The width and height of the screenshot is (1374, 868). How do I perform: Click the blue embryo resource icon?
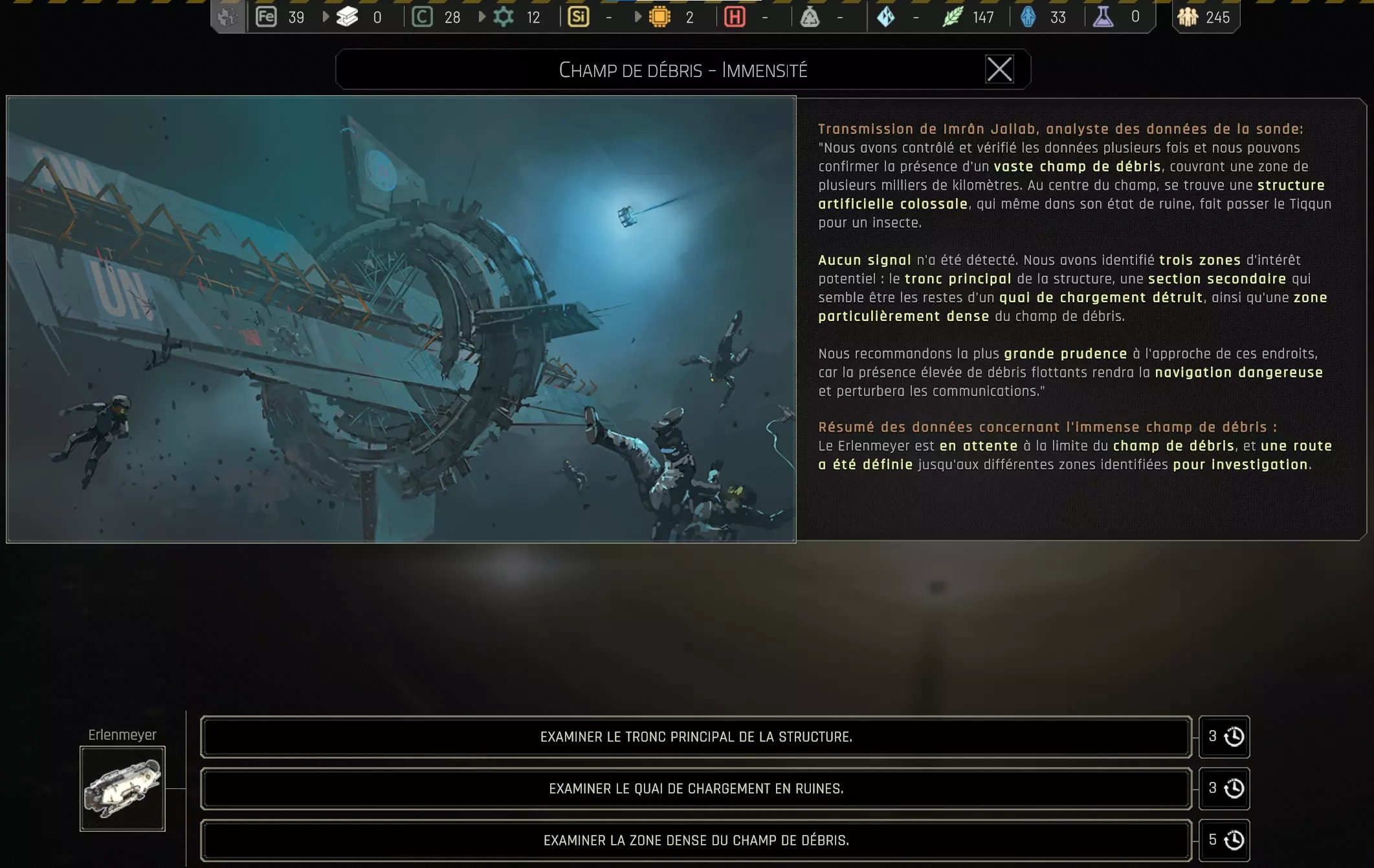coord(1028,17)
